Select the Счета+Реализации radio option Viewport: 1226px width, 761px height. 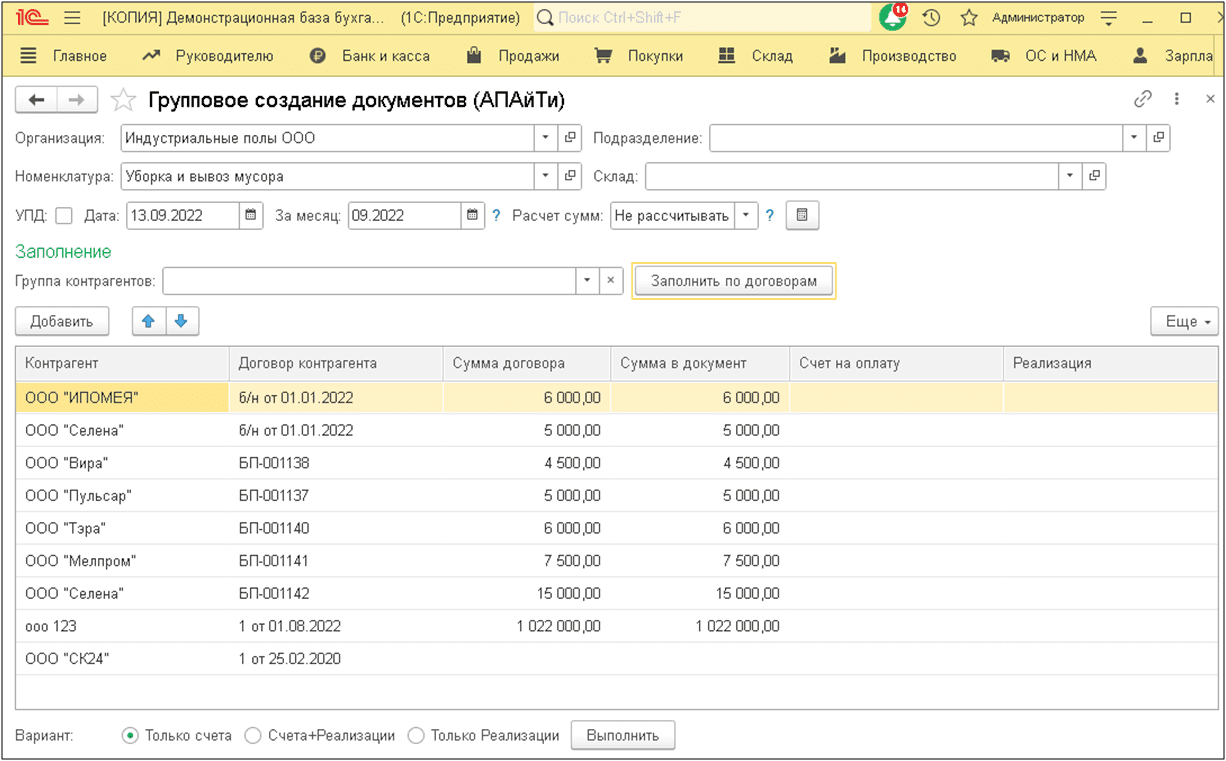(253, 735)
